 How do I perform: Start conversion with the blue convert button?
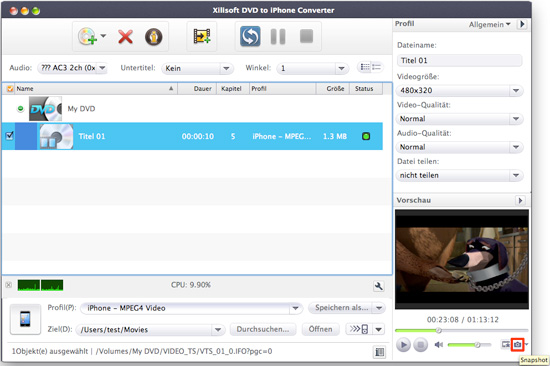(x=250, y=36)
